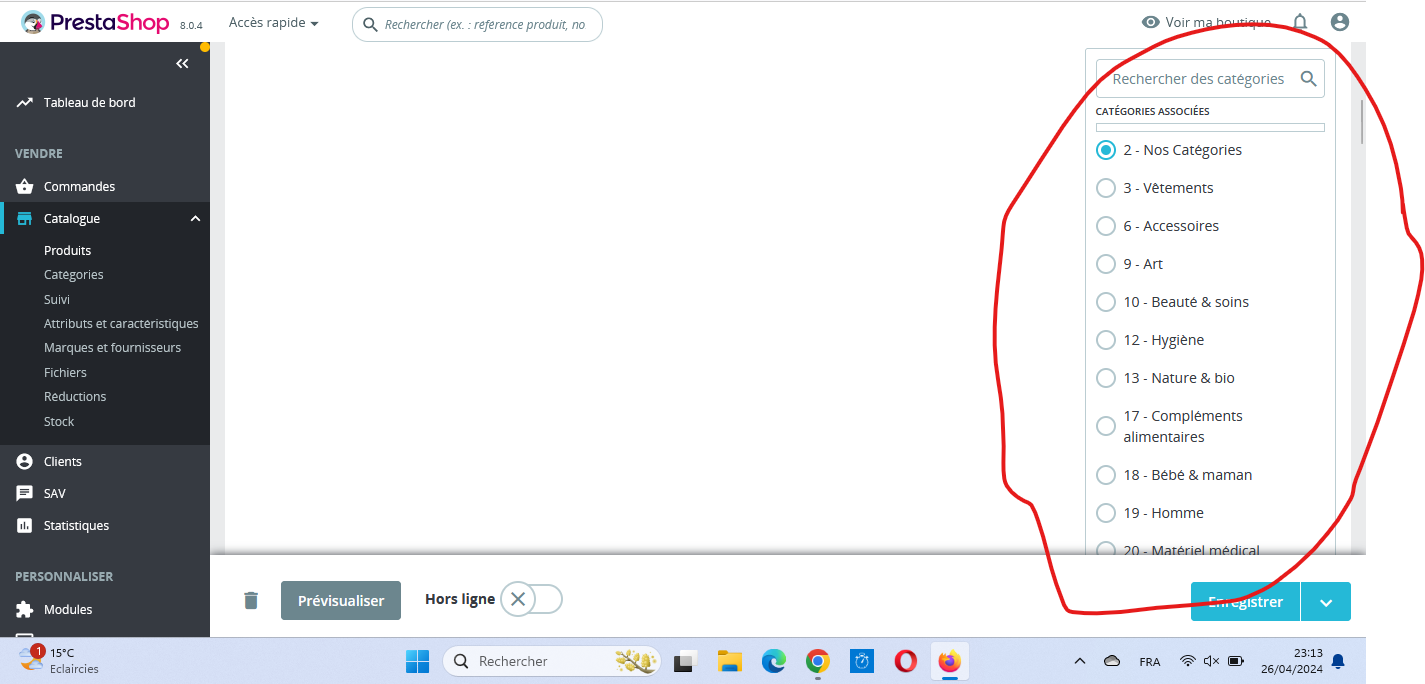Image resolution: width=1425 pixels, height=684 pixels.
Task: Open the Stock submenu
Action: pos(59,421)
